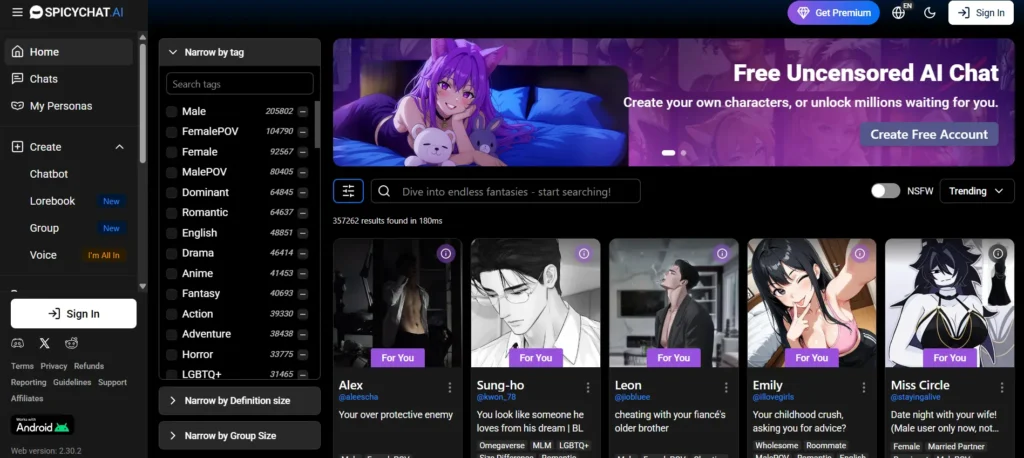
Task: Toggle dark mode moon icon
Action: 930,12
